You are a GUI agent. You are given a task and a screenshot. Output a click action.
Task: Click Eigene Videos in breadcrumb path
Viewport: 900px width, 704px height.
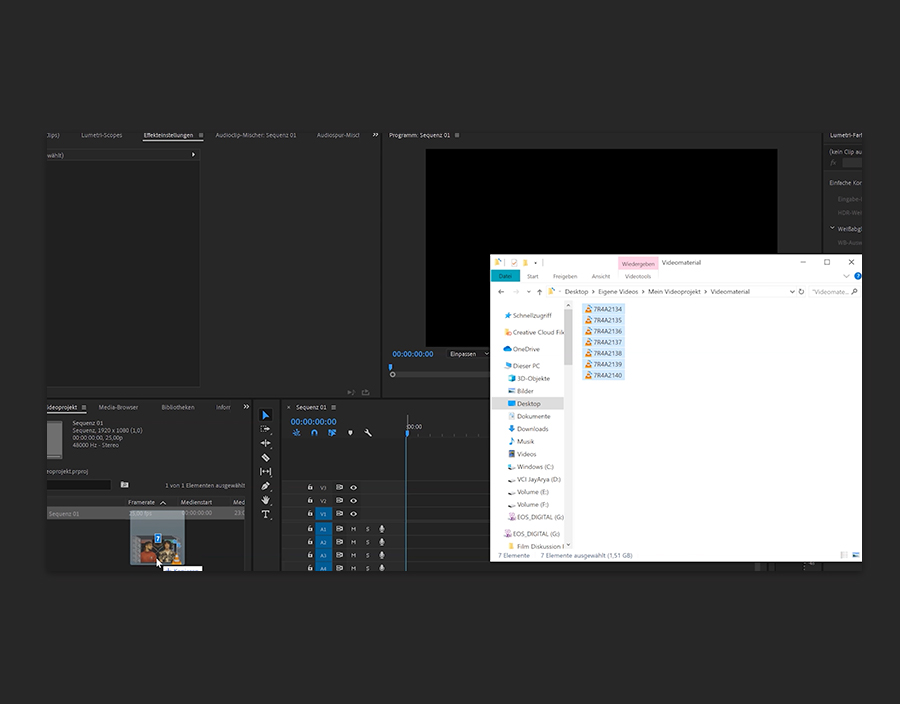tap(618, 291)
